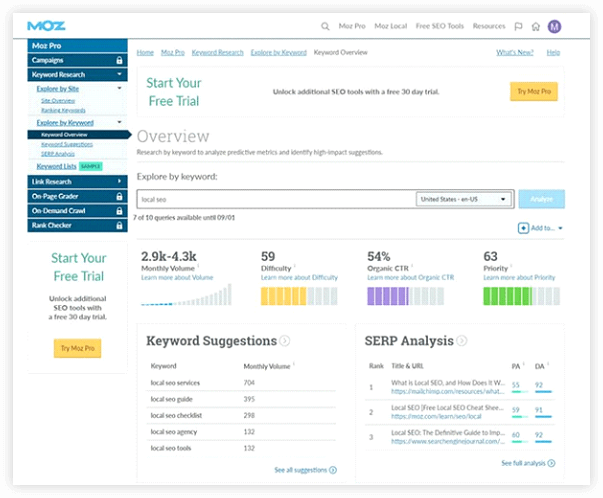The height and width of the screenshot is (498, 603).
Task: Open Resources top menu
Action: (489, 26)
